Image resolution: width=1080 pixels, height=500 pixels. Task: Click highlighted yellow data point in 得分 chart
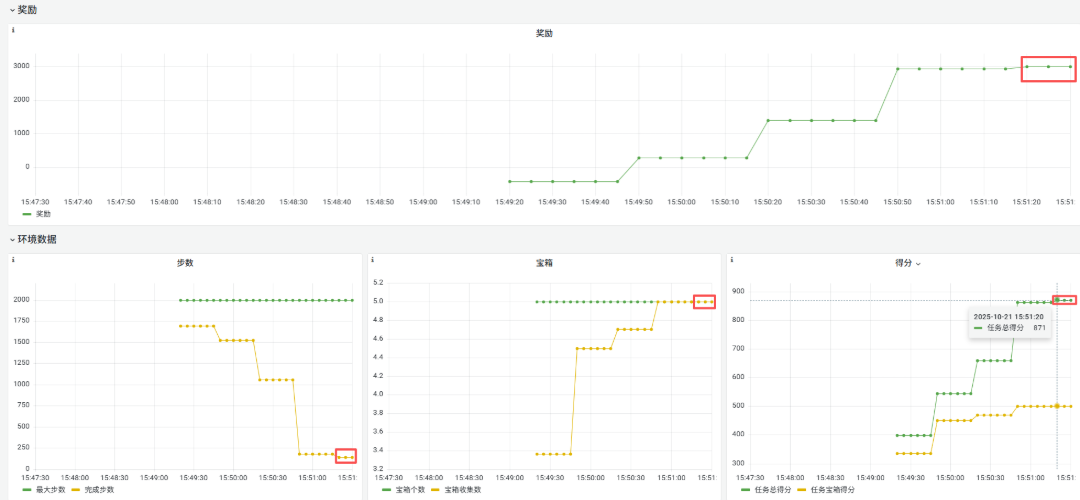coord(1056,406)
